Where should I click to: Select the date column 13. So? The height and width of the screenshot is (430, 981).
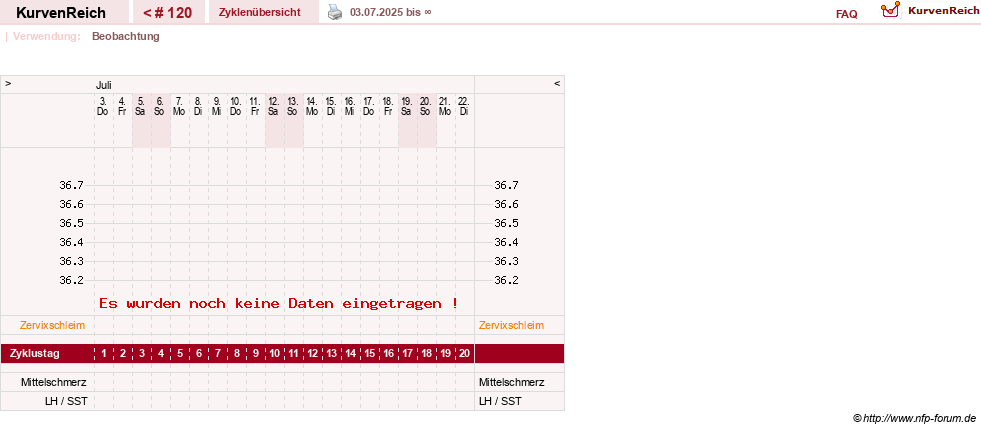293,106
